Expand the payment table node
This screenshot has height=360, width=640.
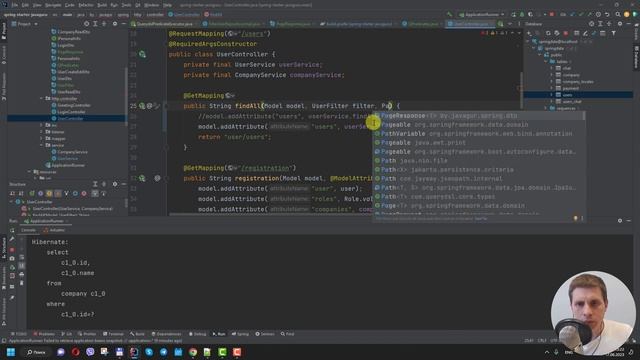coord(552,88)
